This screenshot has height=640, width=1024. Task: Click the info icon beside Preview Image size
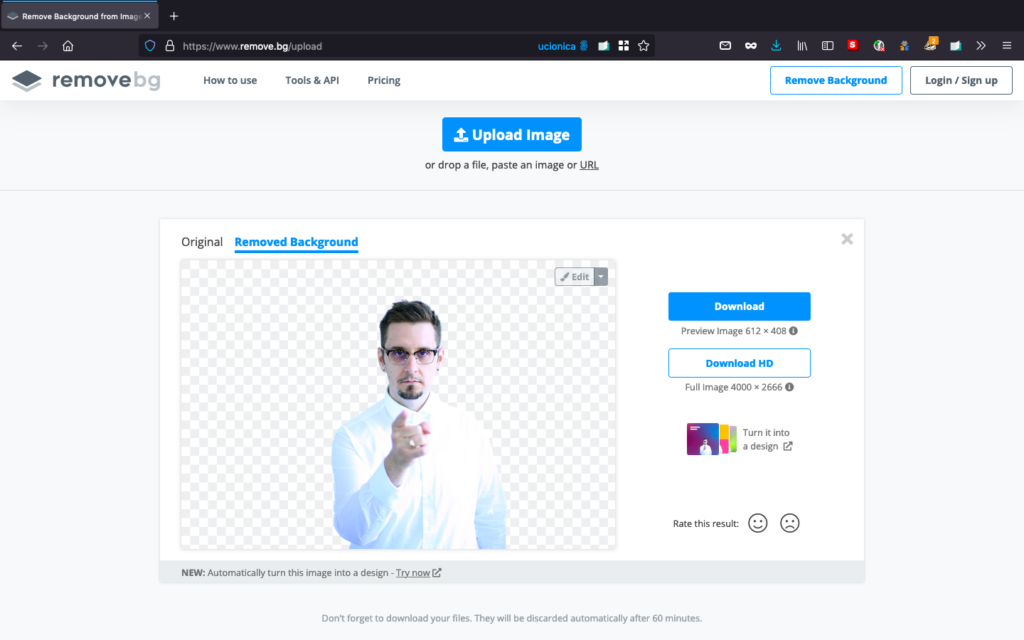tap(793, 331)
